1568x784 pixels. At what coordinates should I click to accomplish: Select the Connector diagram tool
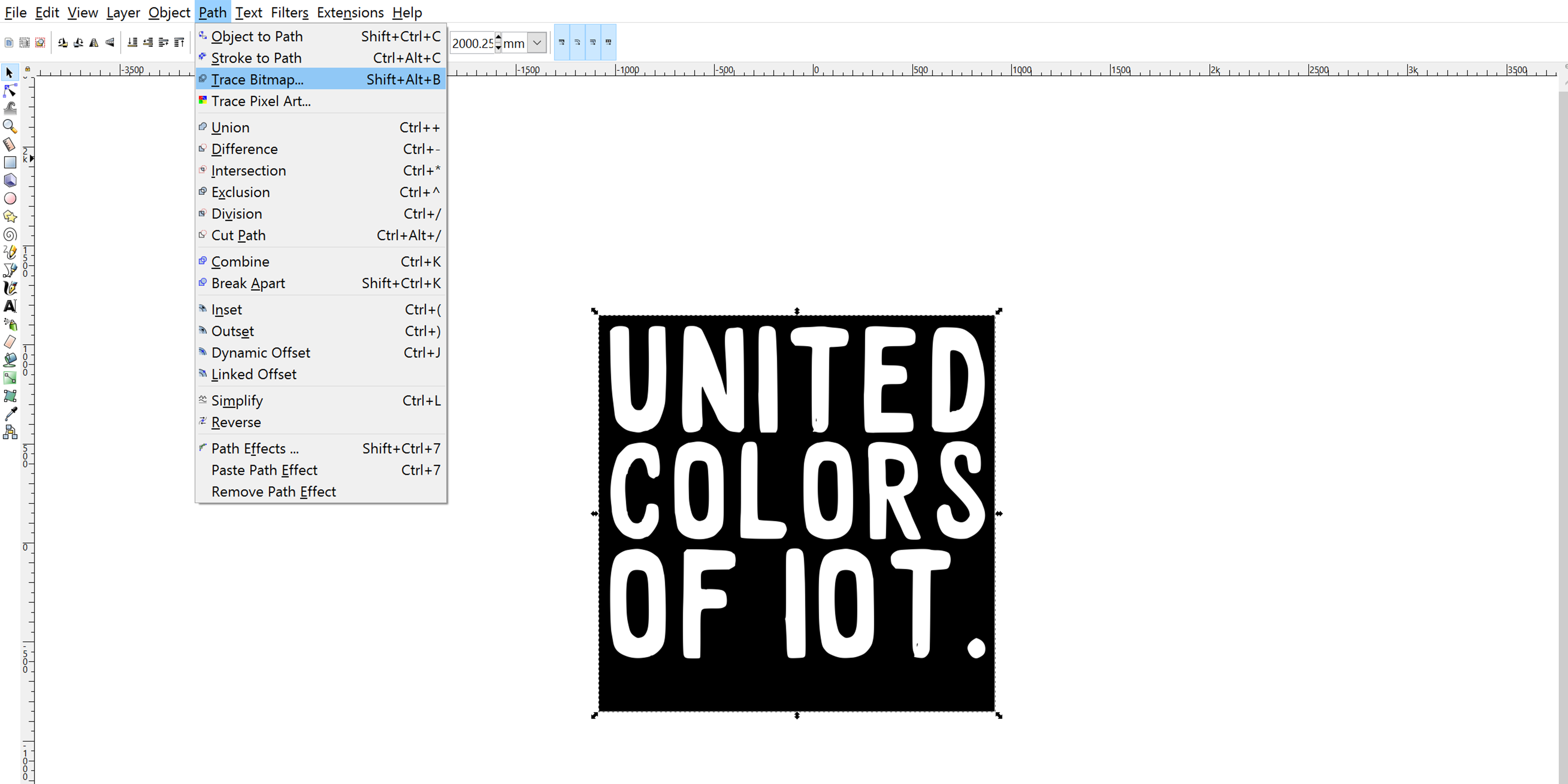click(10, 432)
